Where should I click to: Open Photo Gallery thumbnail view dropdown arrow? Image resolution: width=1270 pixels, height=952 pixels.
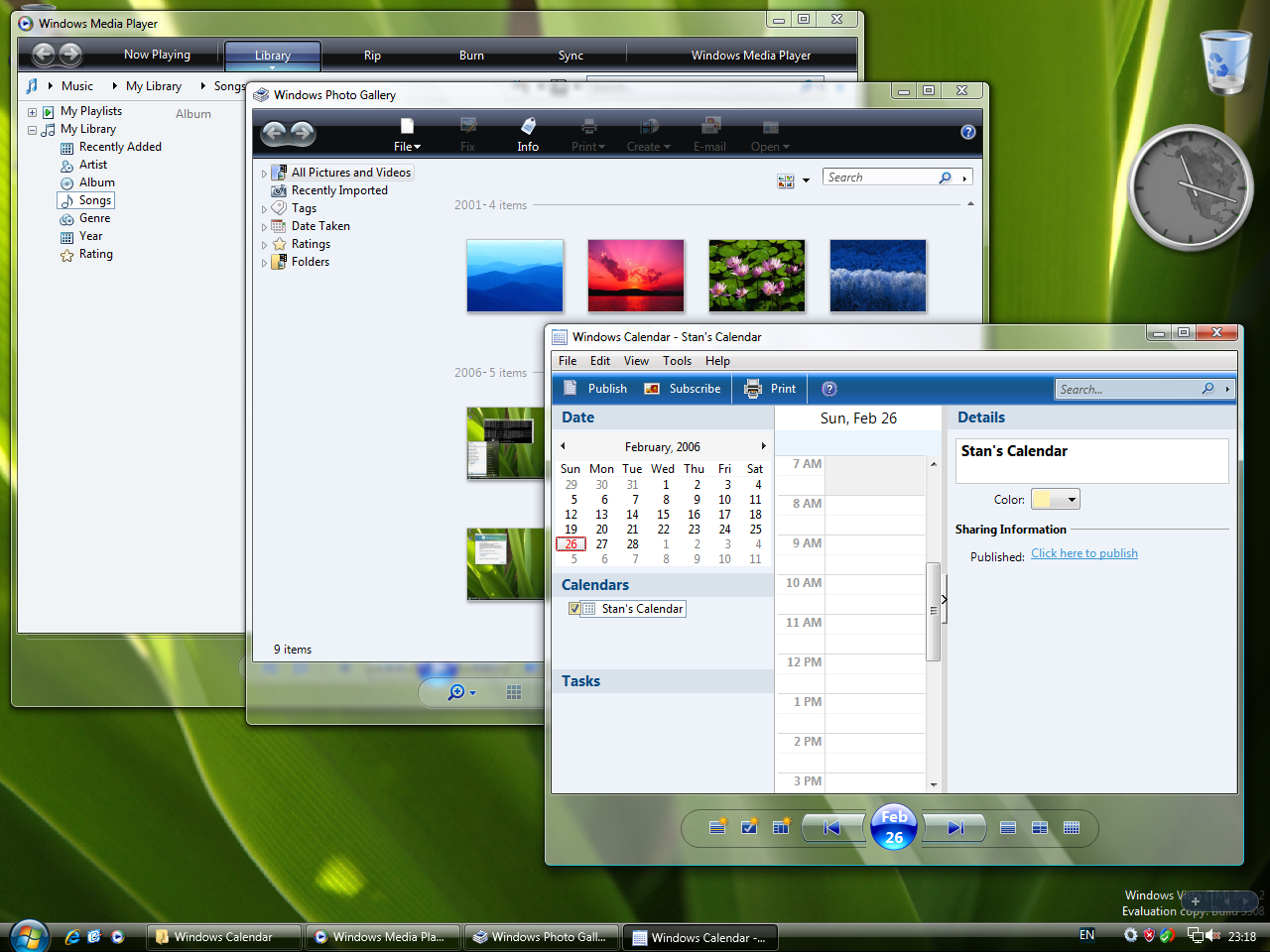click(806, 180)
